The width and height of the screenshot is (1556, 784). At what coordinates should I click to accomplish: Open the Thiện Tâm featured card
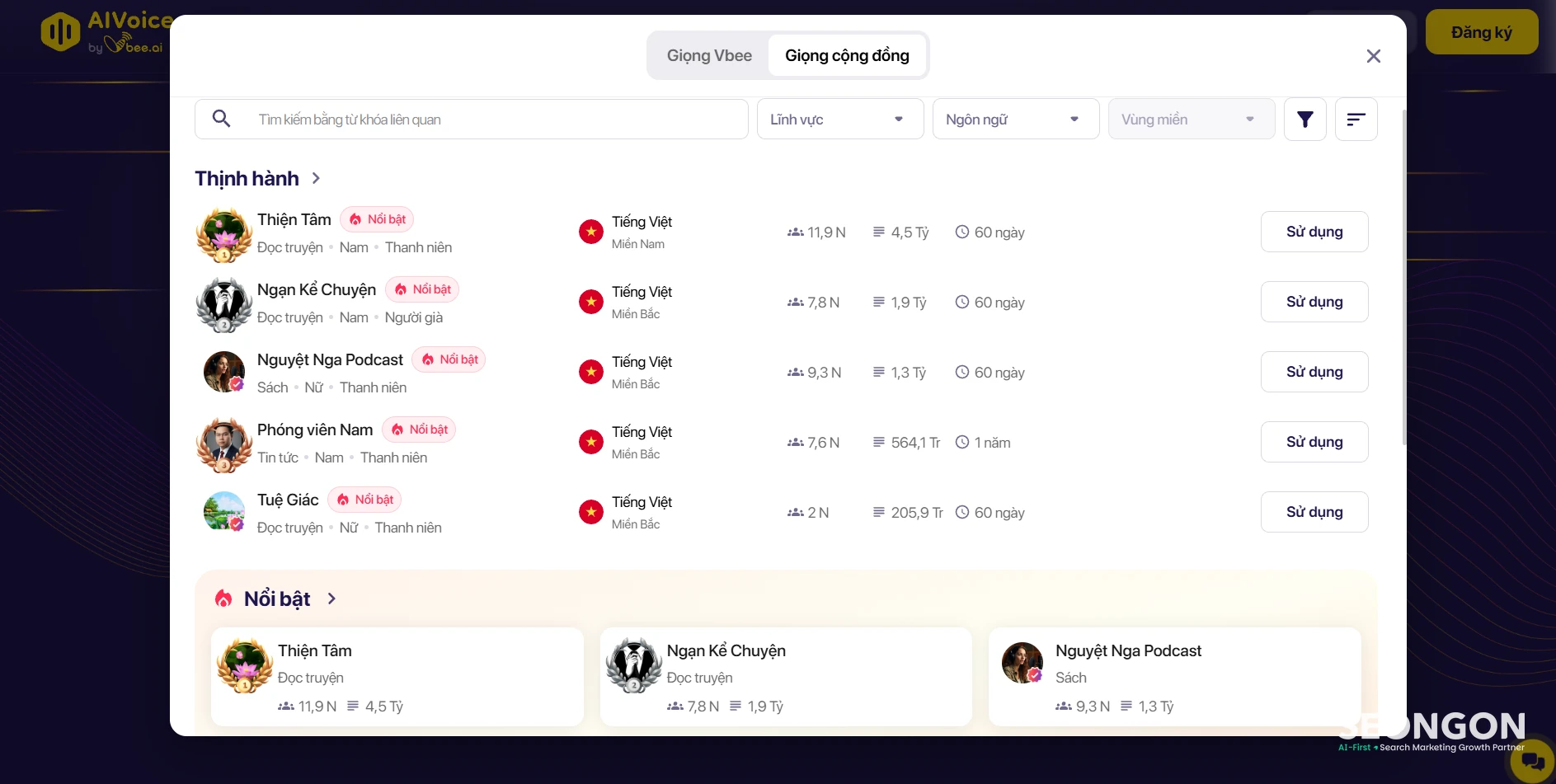pyautogui.click(x=397, y=677)
